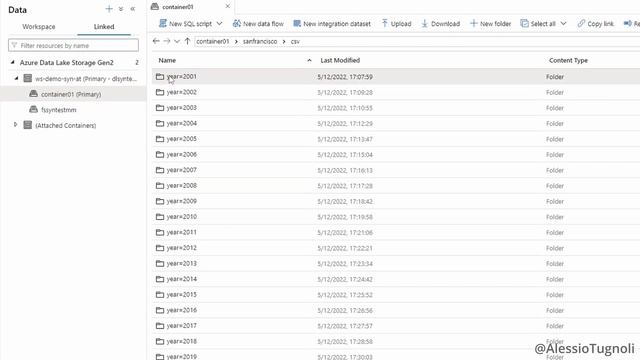
Task: Click New integration dataset icon
Action: coord(297,24)
